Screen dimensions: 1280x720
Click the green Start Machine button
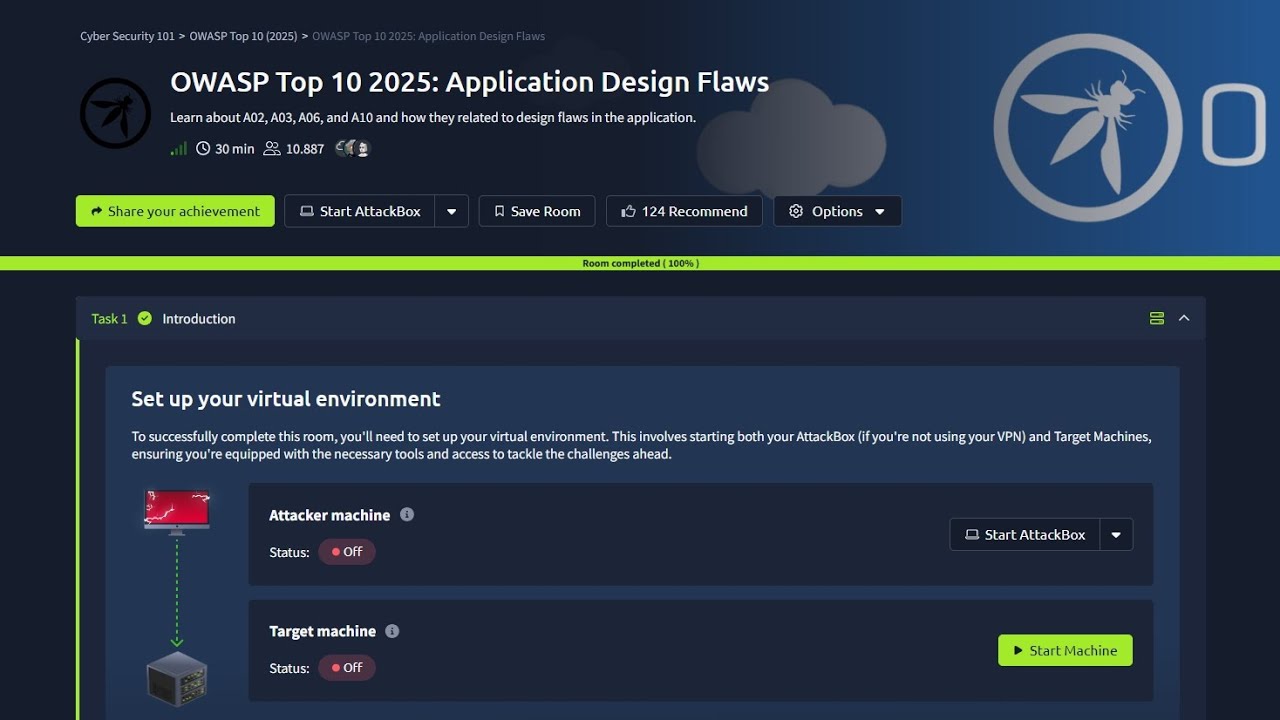click(1065, 650)
